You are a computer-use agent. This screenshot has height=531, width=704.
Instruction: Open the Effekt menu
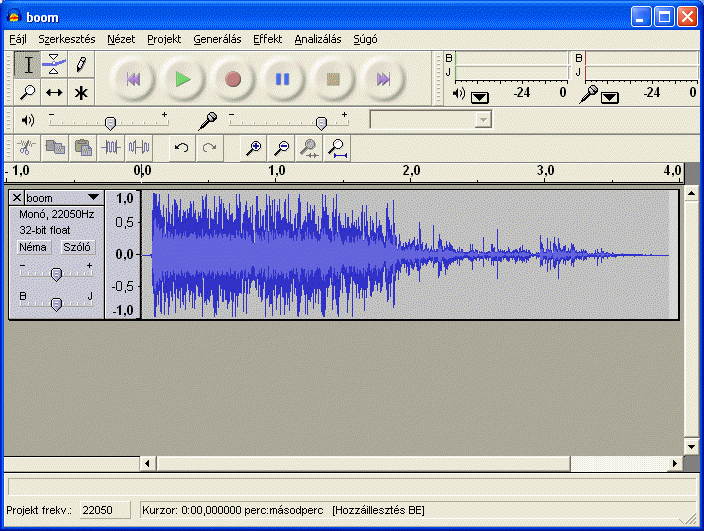(x=268, y=39)
